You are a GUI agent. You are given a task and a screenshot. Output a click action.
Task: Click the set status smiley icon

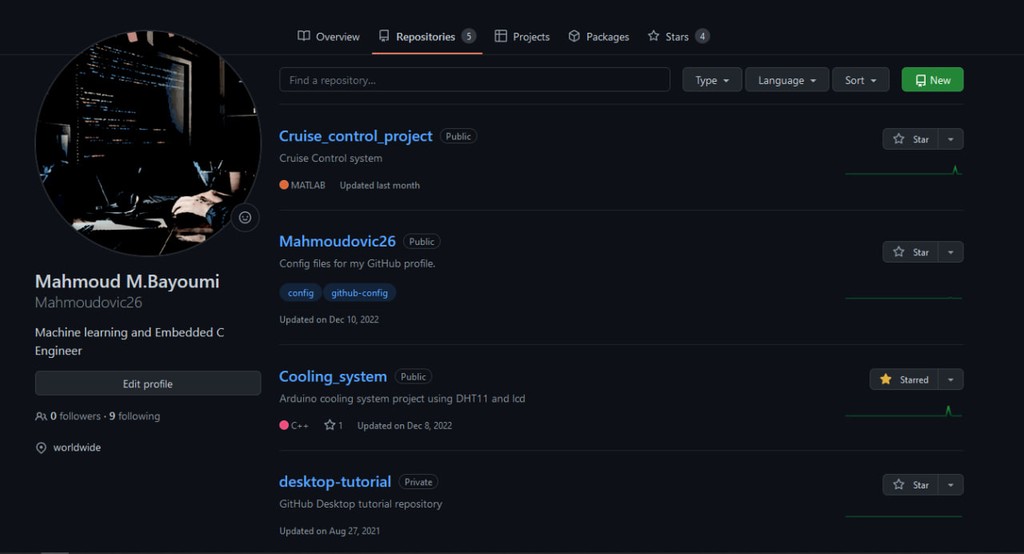(245, 218)
